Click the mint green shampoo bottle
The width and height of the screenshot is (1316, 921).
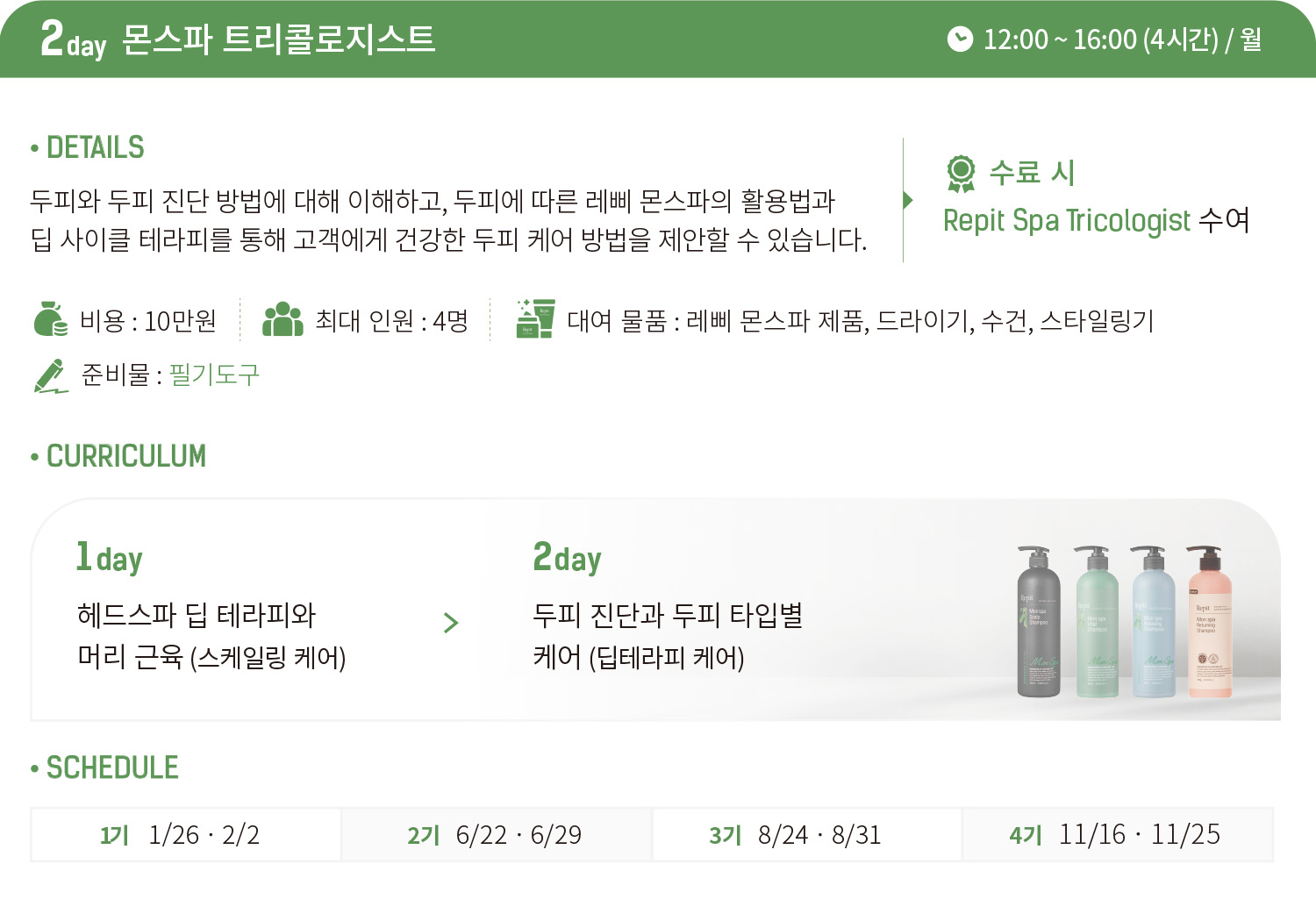coord(1097,621)
